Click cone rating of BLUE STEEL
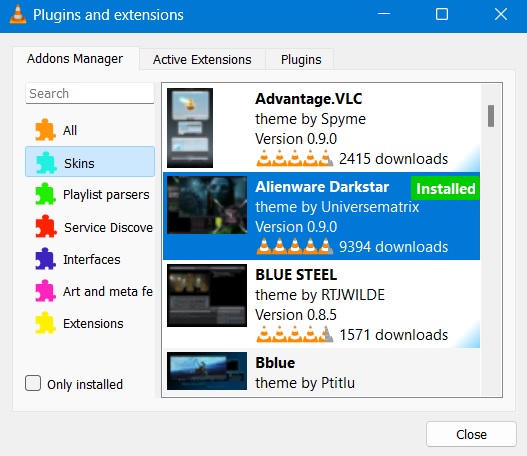The width and height of the screenshot is (527, 456). click(295, 334)
